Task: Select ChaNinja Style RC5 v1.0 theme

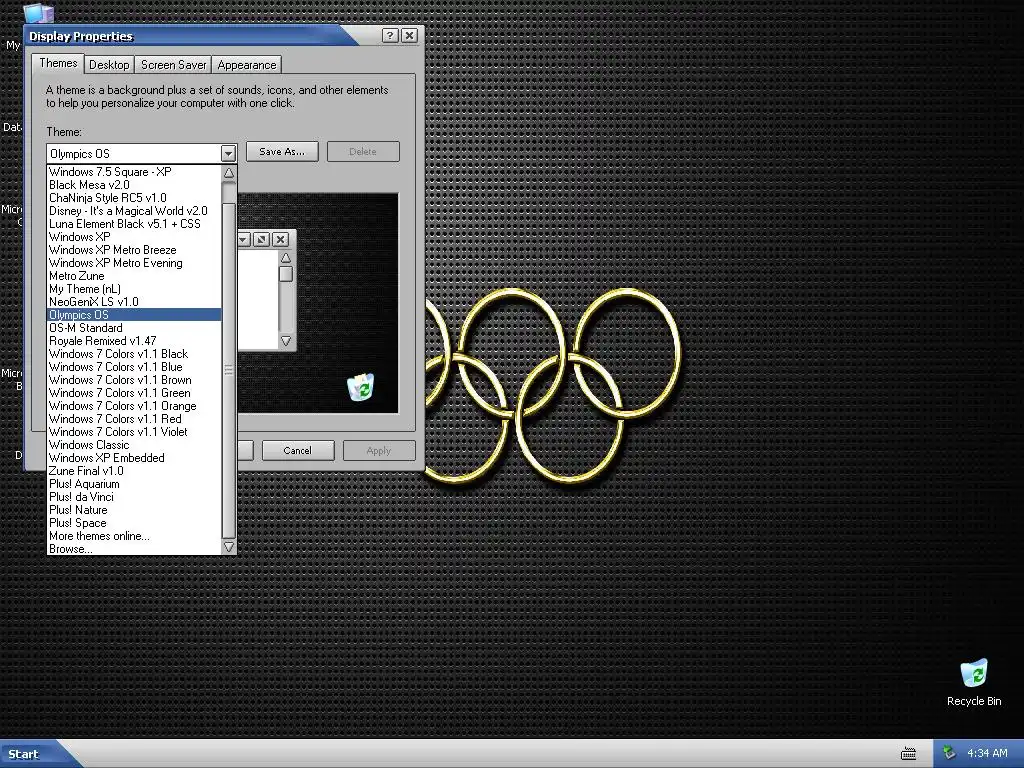Action: [x=134, y=198]
